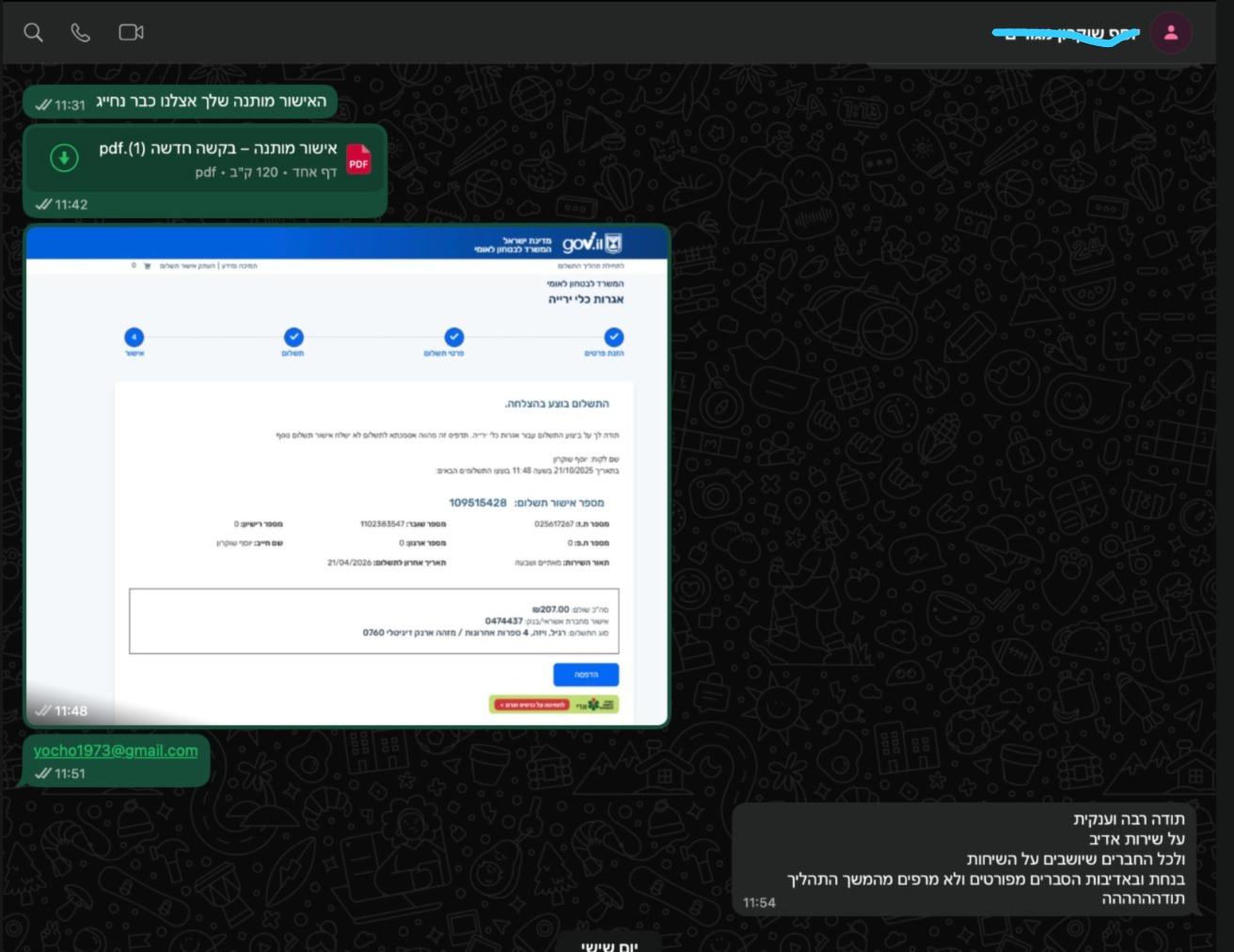Open the 'אישור מותנה – בקשה חדשה' PDF attachment
The height and width of the screenshot is (952, 1234).
[217, 149]
